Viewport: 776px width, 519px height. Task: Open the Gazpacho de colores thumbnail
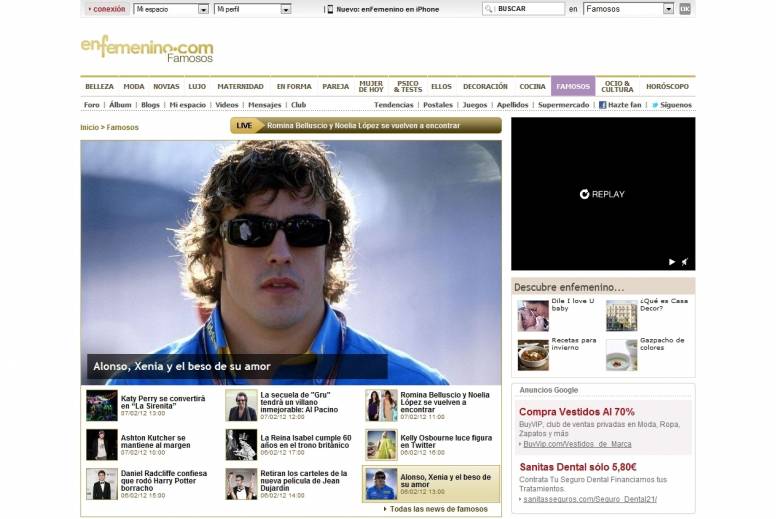click(621, 354)
